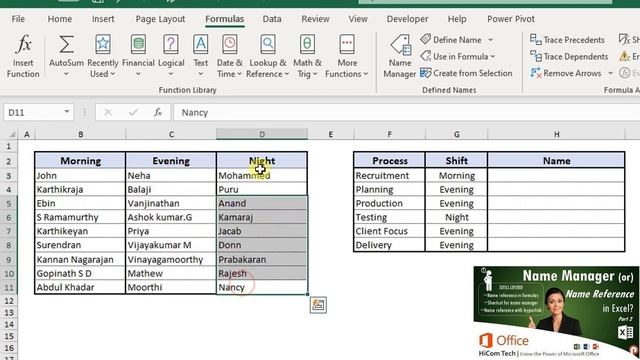Select the Shift cell for Testing (Night)
640x360 pixels.
click(x=456, y=217)
